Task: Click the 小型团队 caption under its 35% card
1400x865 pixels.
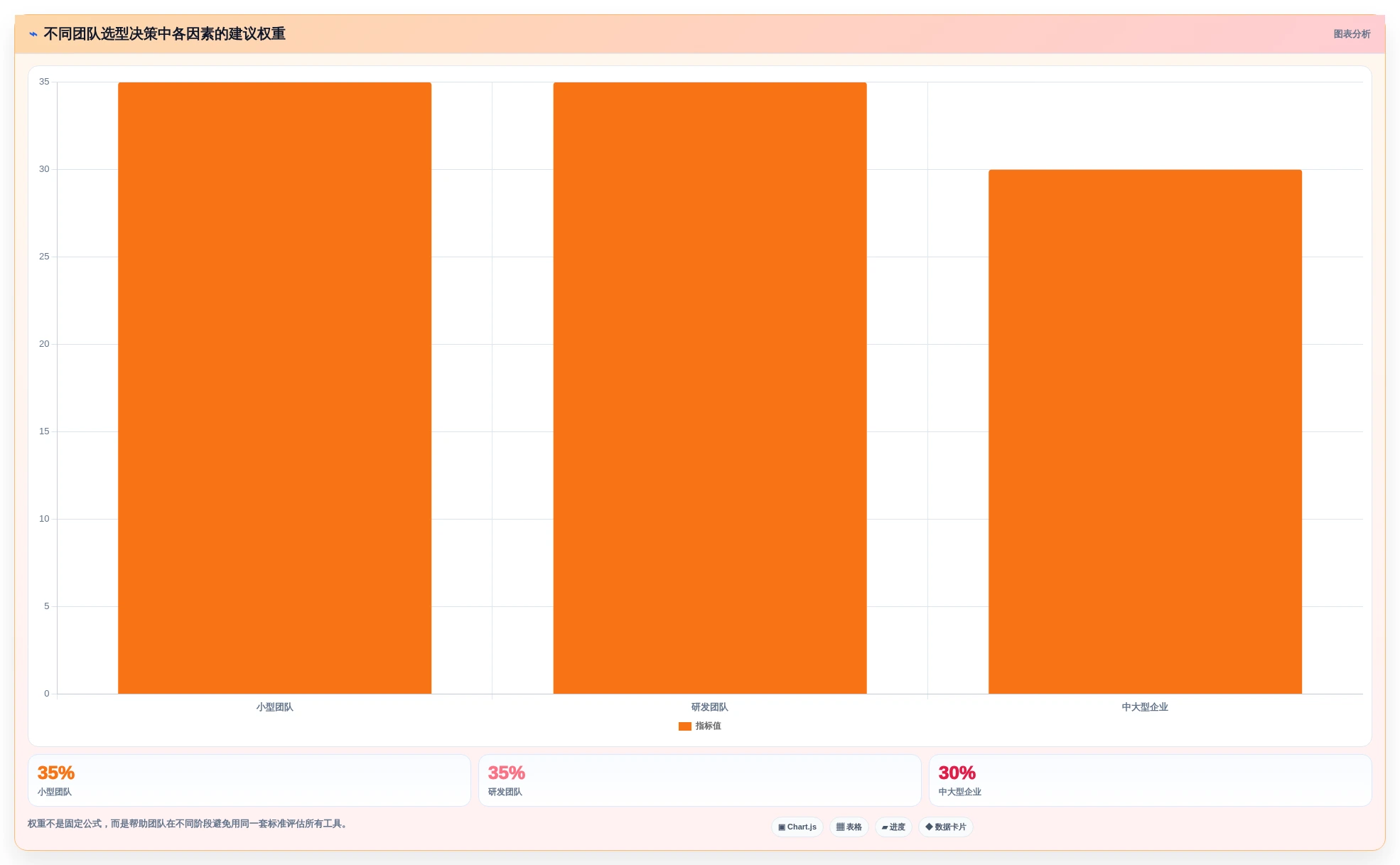Action: (55, 792)
